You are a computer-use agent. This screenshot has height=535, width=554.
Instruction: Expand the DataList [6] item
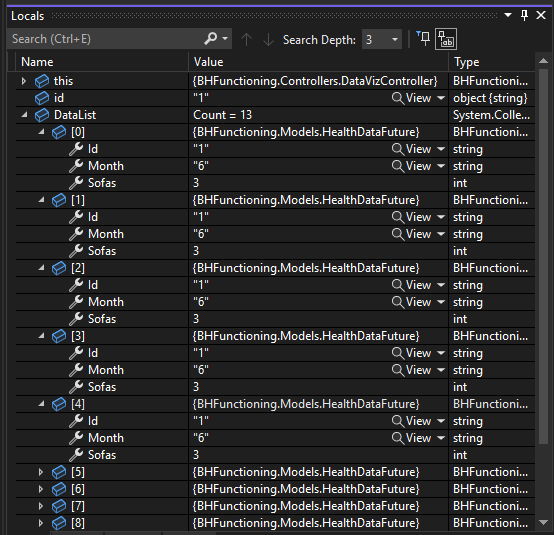tap(41, 489)
